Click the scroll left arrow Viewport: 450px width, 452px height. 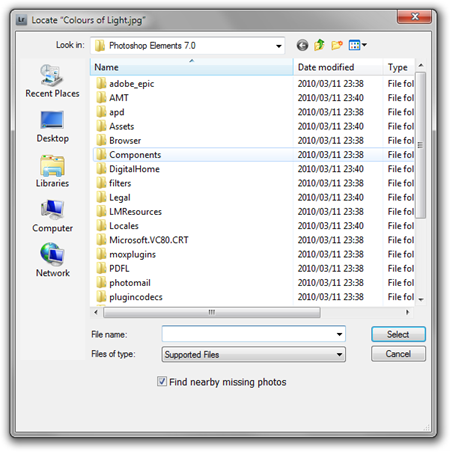(x=96, y=312)
